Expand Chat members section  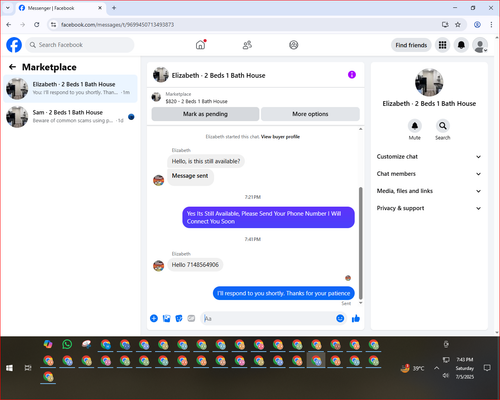tap(429, 174)
